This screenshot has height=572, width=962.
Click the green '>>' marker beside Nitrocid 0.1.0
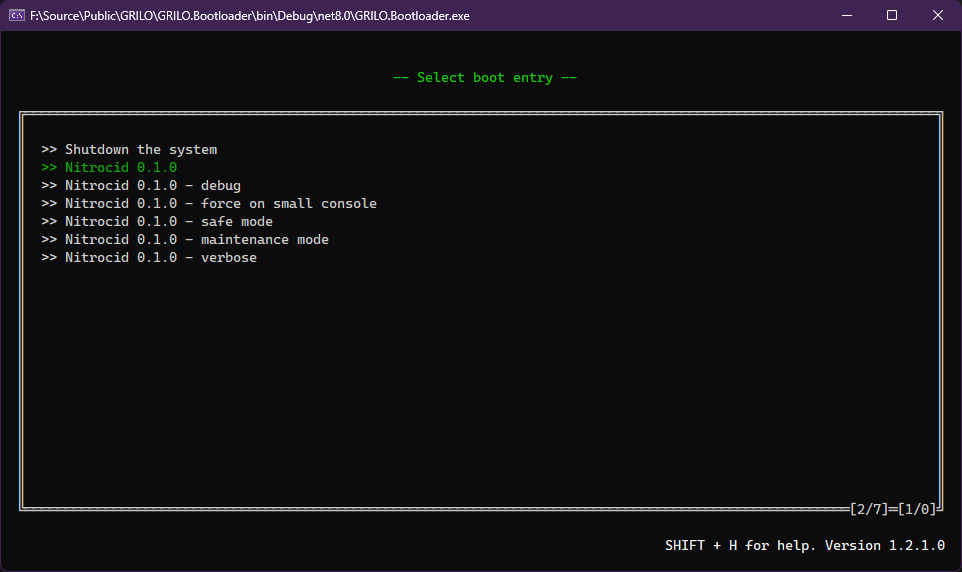point(49,168)
